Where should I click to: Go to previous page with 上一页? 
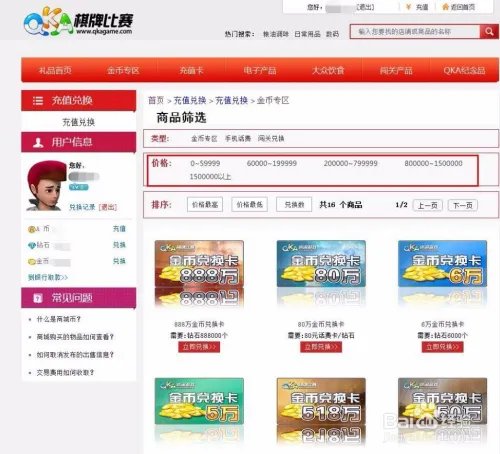pos(428,205)
